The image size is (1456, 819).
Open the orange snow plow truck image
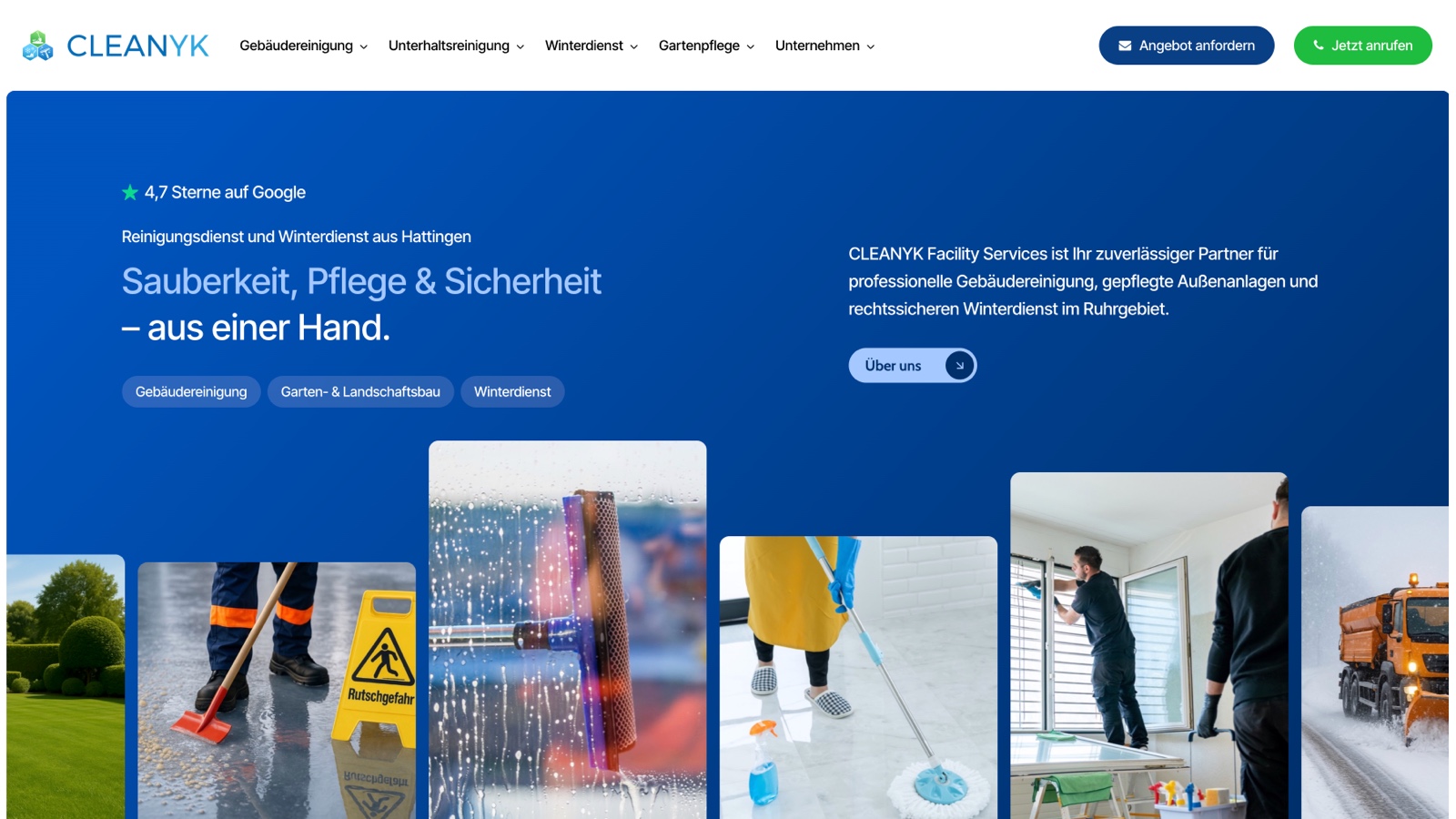[1375, 662]
